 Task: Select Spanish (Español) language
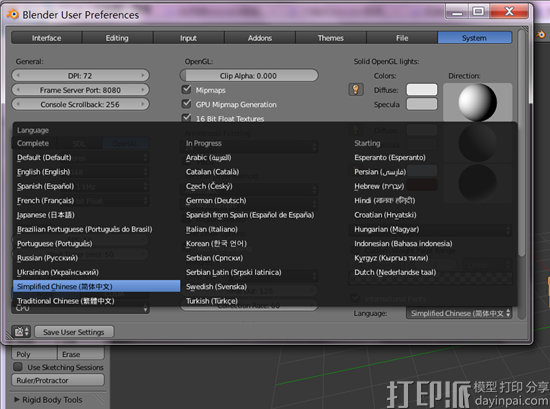96,186
